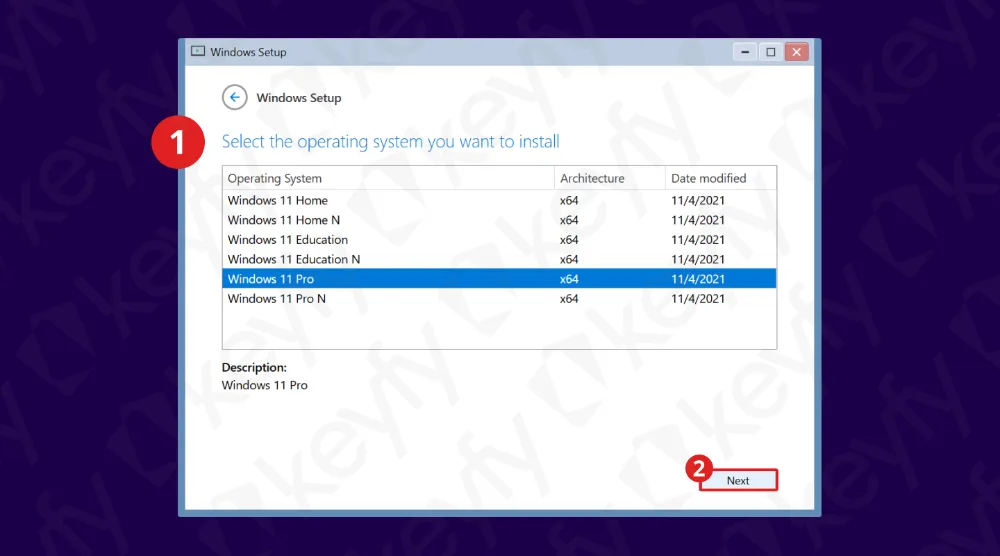1000x556 pixels.
Task: Sort by Architecture column header
Action: coord(610,179)
